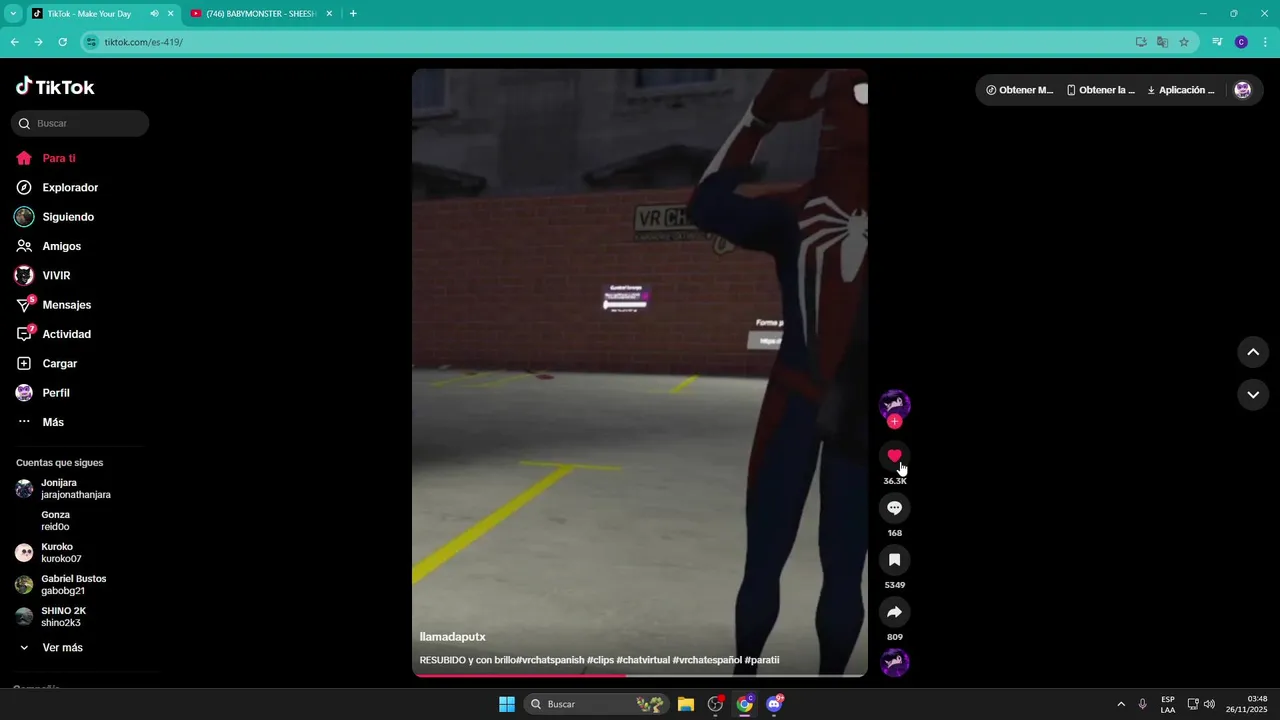
Task: Open the #paratii hashtag
Action: [x=762, y=660]
